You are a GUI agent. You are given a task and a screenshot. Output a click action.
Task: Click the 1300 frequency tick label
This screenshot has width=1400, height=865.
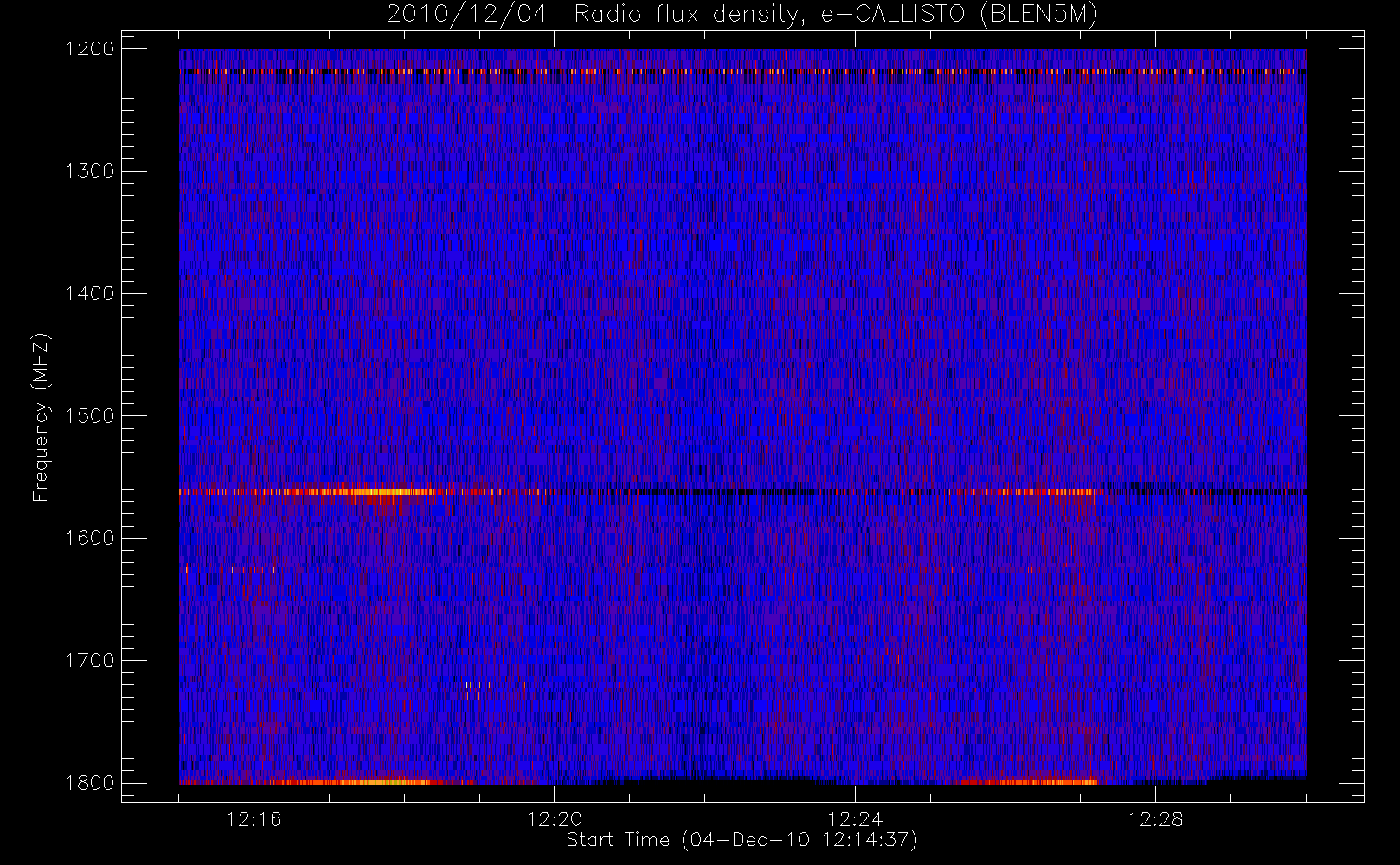point(90,171)
